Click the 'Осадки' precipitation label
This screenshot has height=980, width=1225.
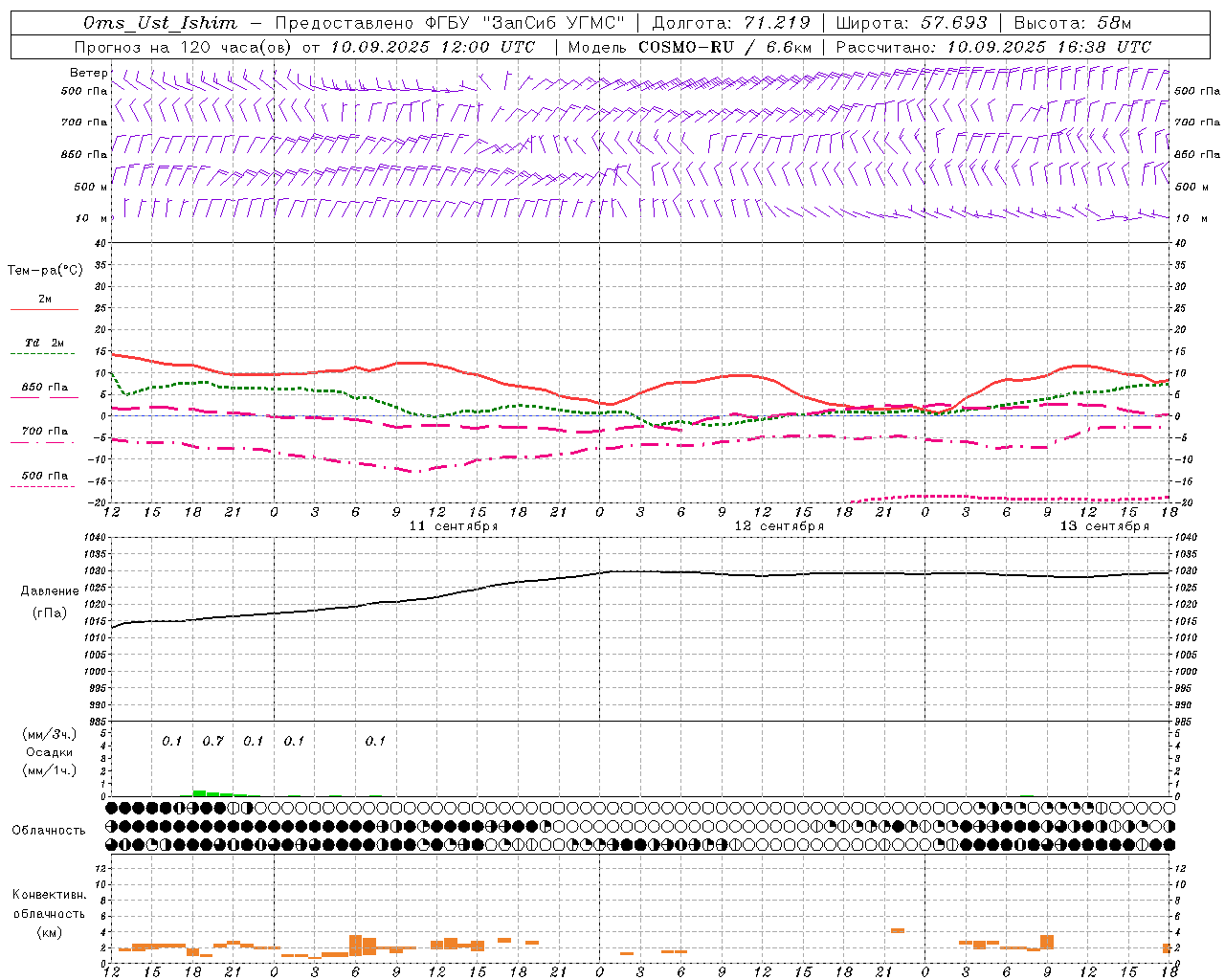tap(50, 752)
